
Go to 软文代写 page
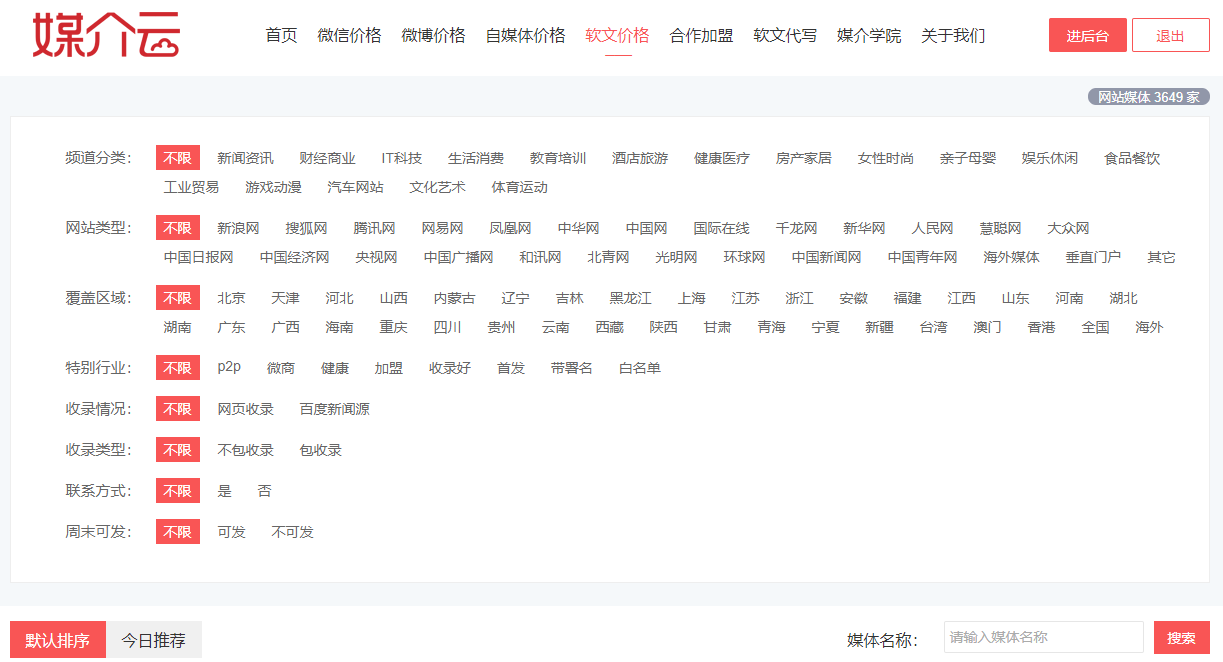[784, 35]
